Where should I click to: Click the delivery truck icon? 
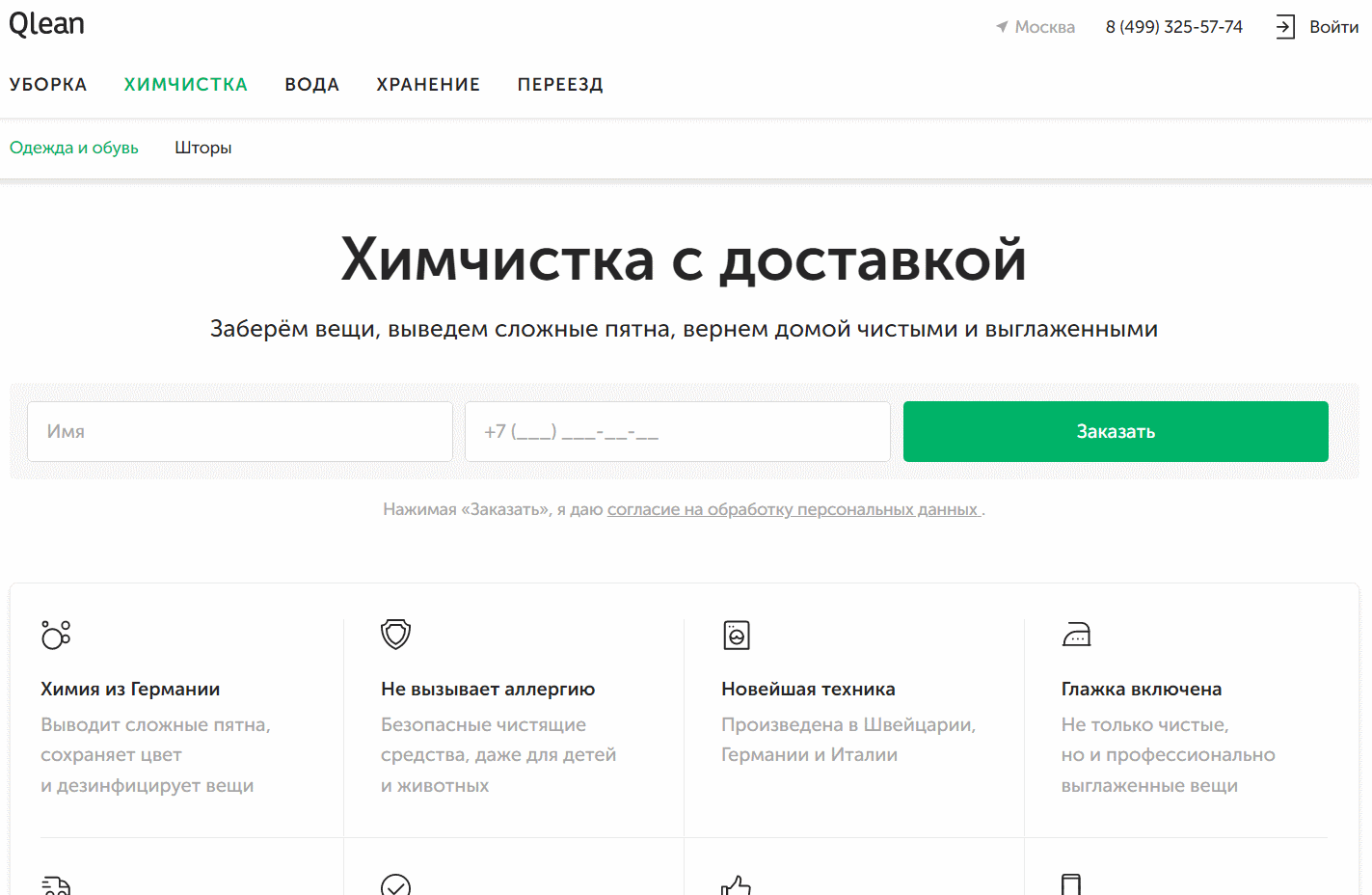coord(56,884)
